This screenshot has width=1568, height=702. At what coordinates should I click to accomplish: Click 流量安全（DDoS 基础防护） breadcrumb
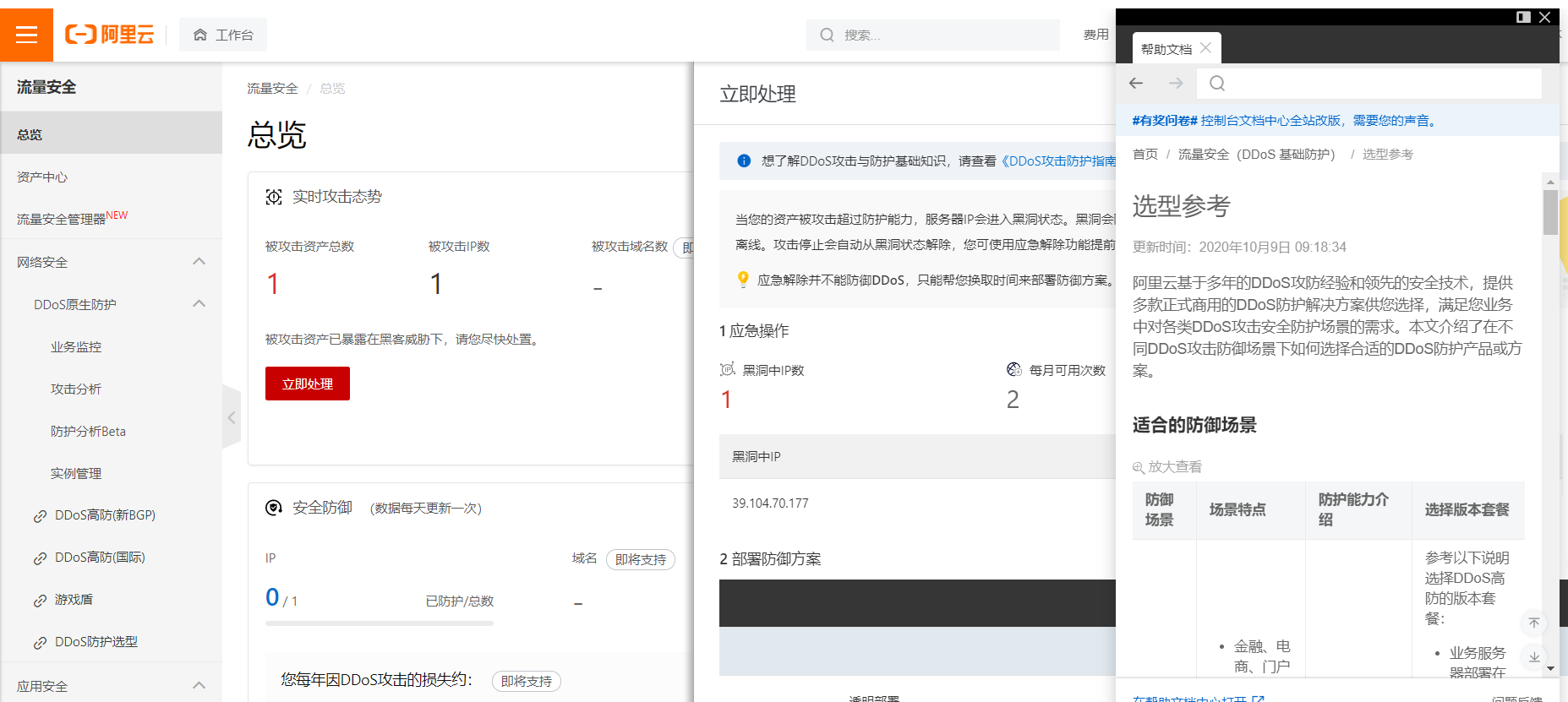[x=1257, y=154]
